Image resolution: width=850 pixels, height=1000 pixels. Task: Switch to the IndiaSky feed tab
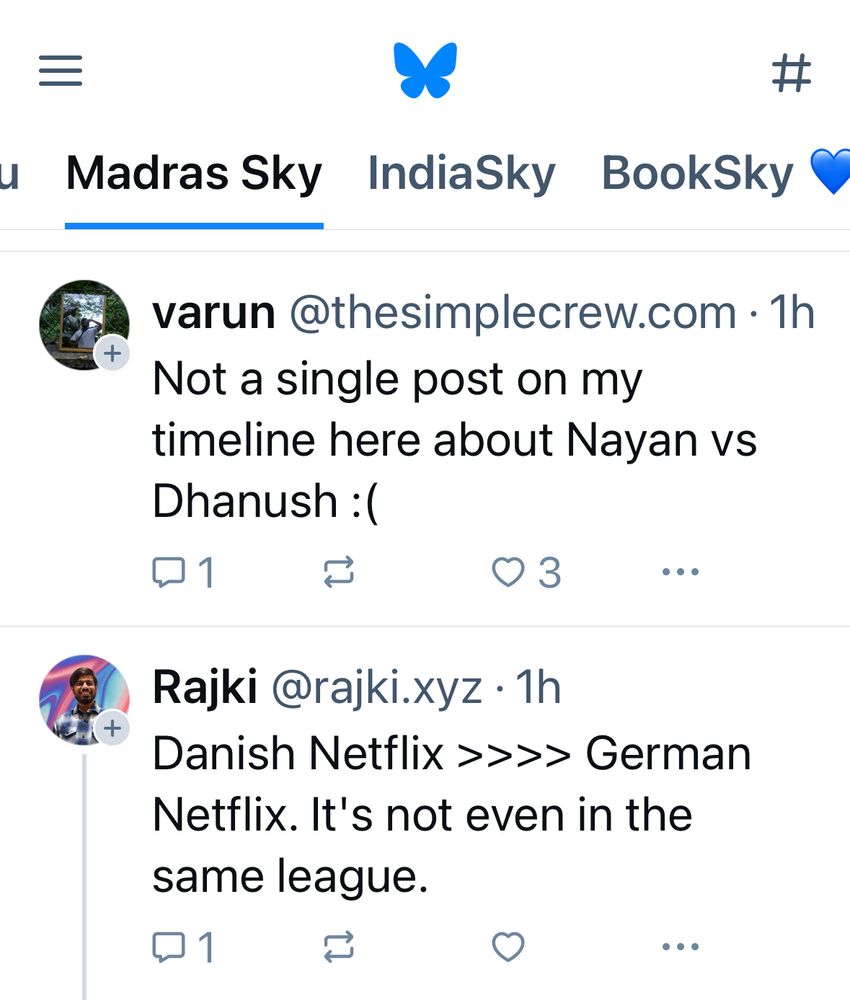(461, 174)
